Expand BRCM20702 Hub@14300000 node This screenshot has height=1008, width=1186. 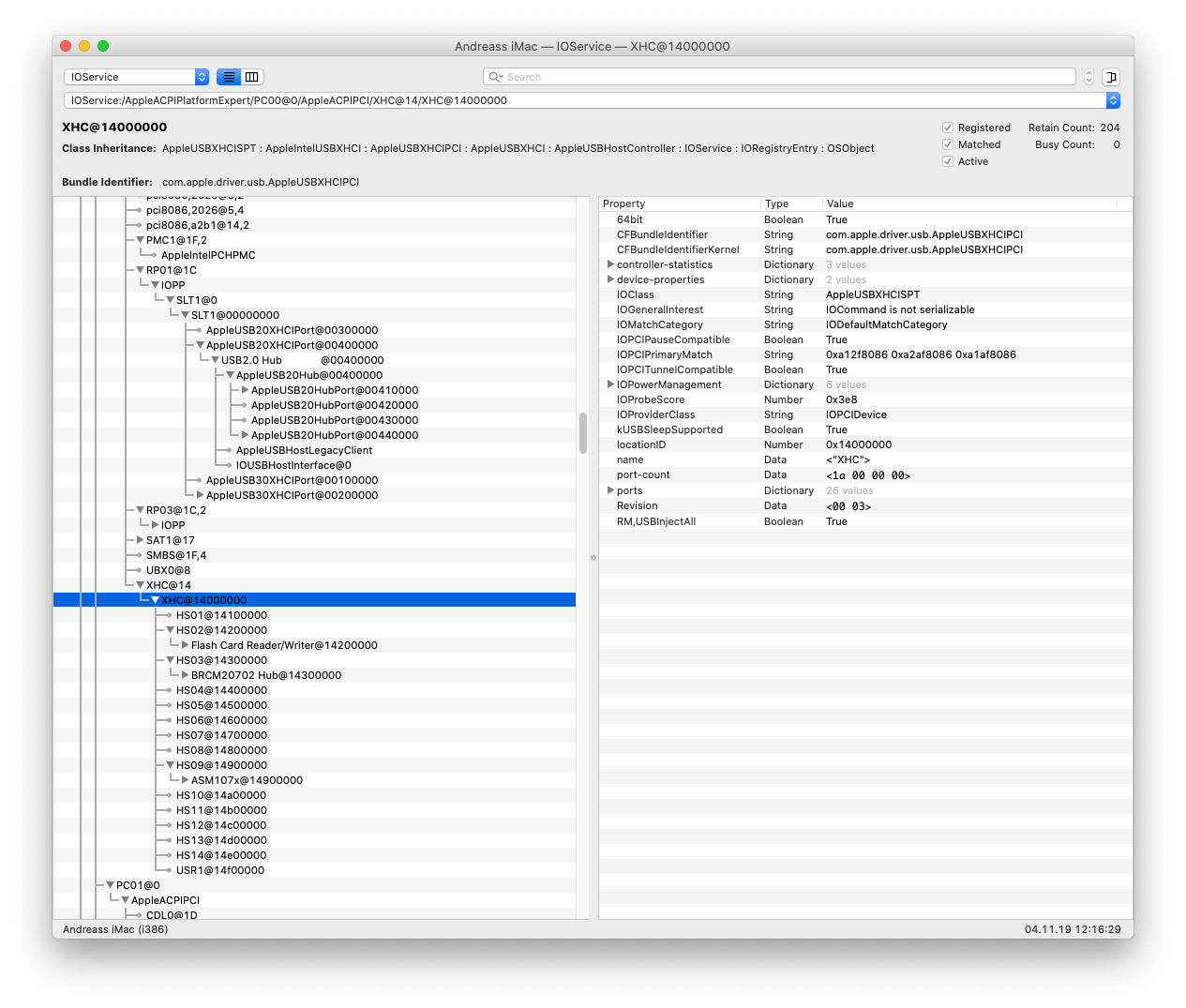(x=186, y=675)
